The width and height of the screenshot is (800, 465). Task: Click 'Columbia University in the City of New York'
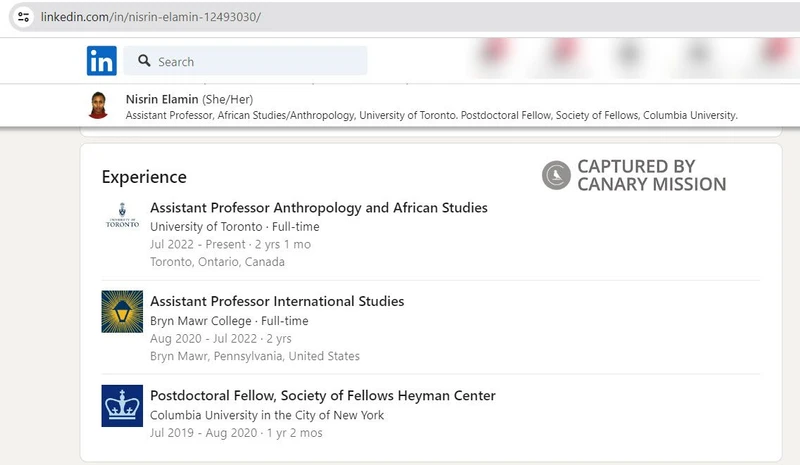pos(267,415)
